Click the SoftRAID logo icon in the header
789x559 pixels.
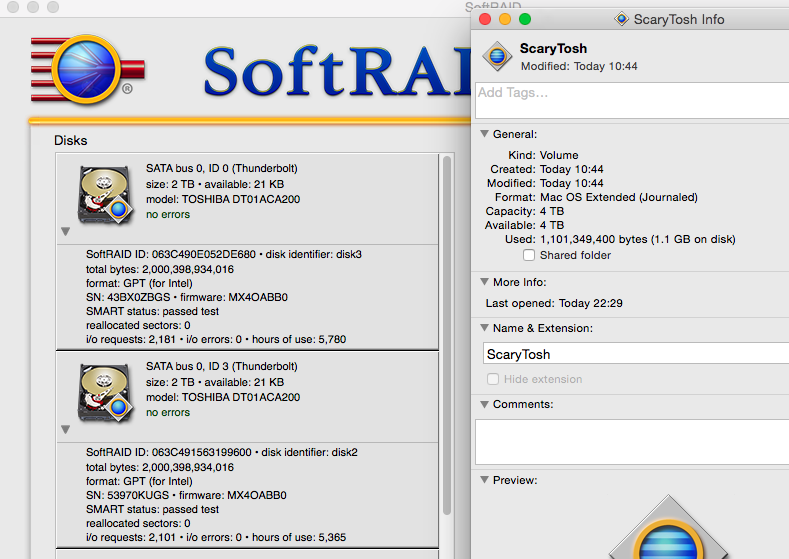point(84,69)
